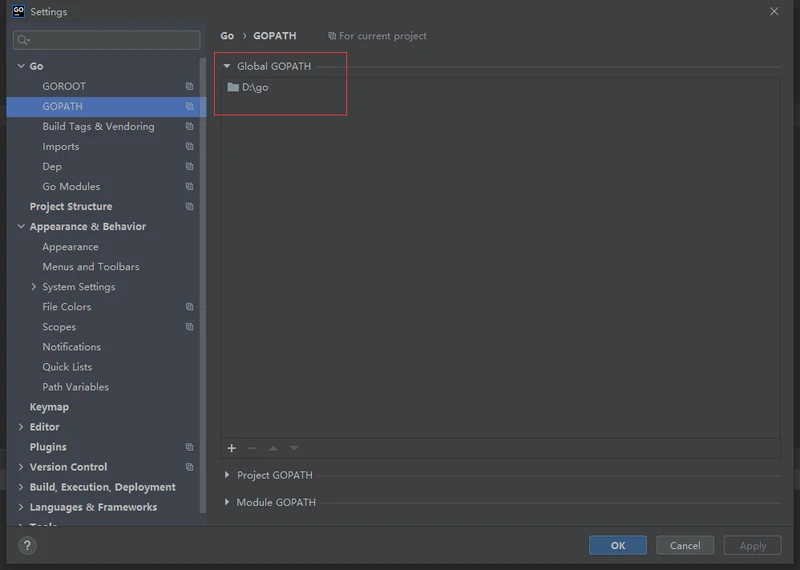
Task: Collapse the Go settings group
Action: (21, 66)
